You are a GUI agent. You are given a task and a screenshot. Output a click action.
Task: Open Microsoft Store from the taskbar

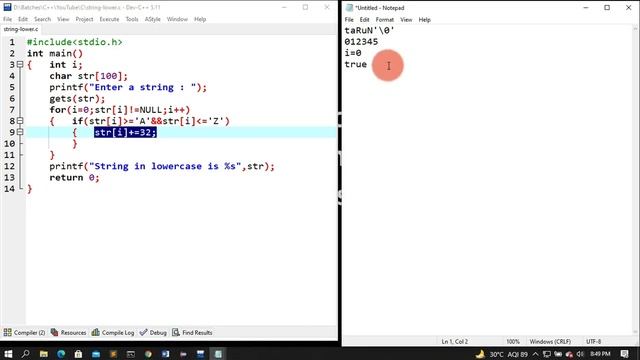click(78, 354)
